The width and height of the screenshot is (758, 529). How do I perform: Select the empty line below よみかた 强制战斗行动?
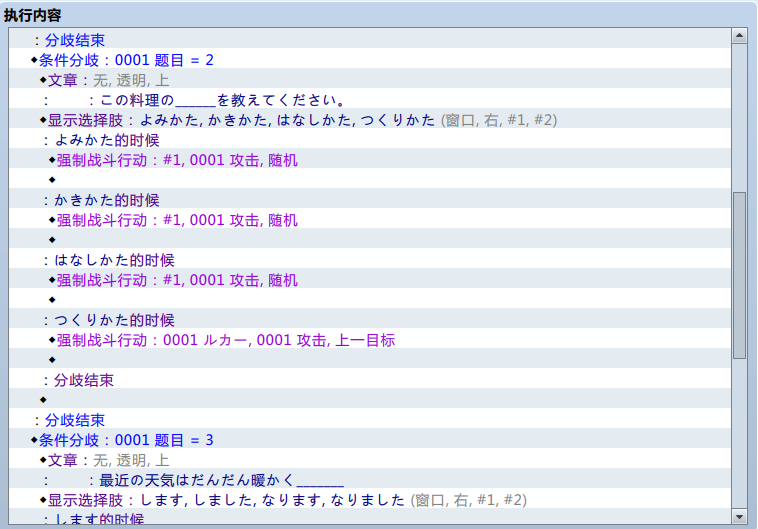pyautogui.click(x=370, y=180)
